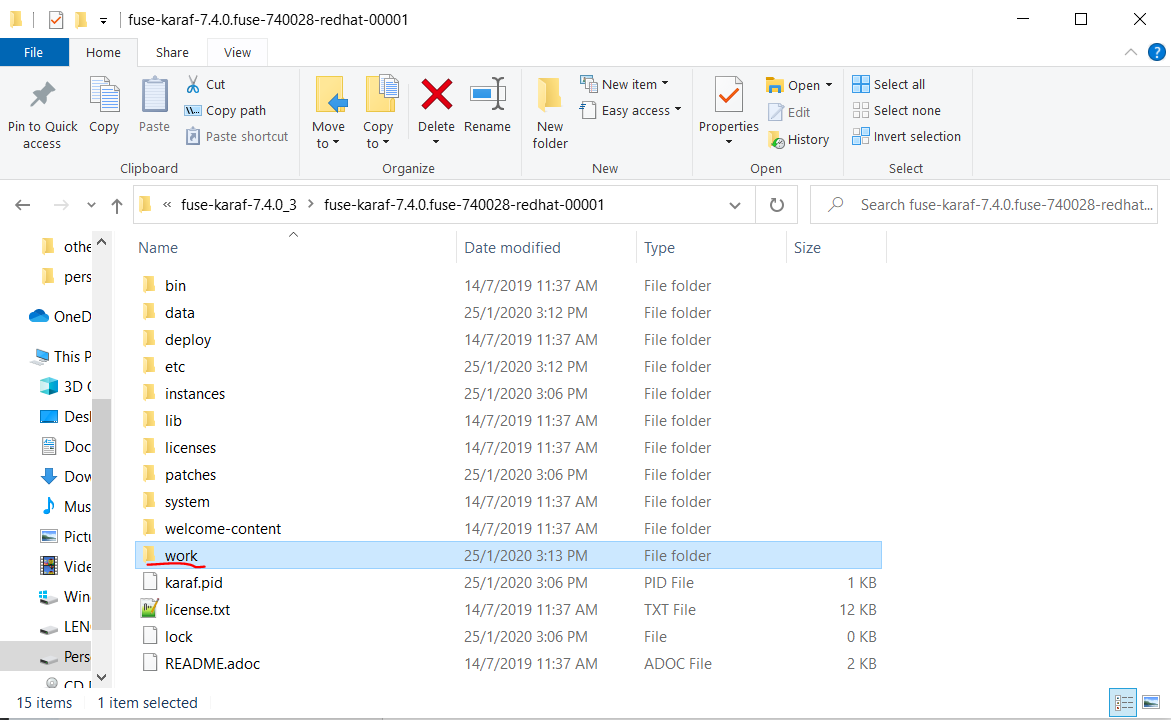
Task: Select the 3D Objects item in sidebar
Action: point(66,386)
